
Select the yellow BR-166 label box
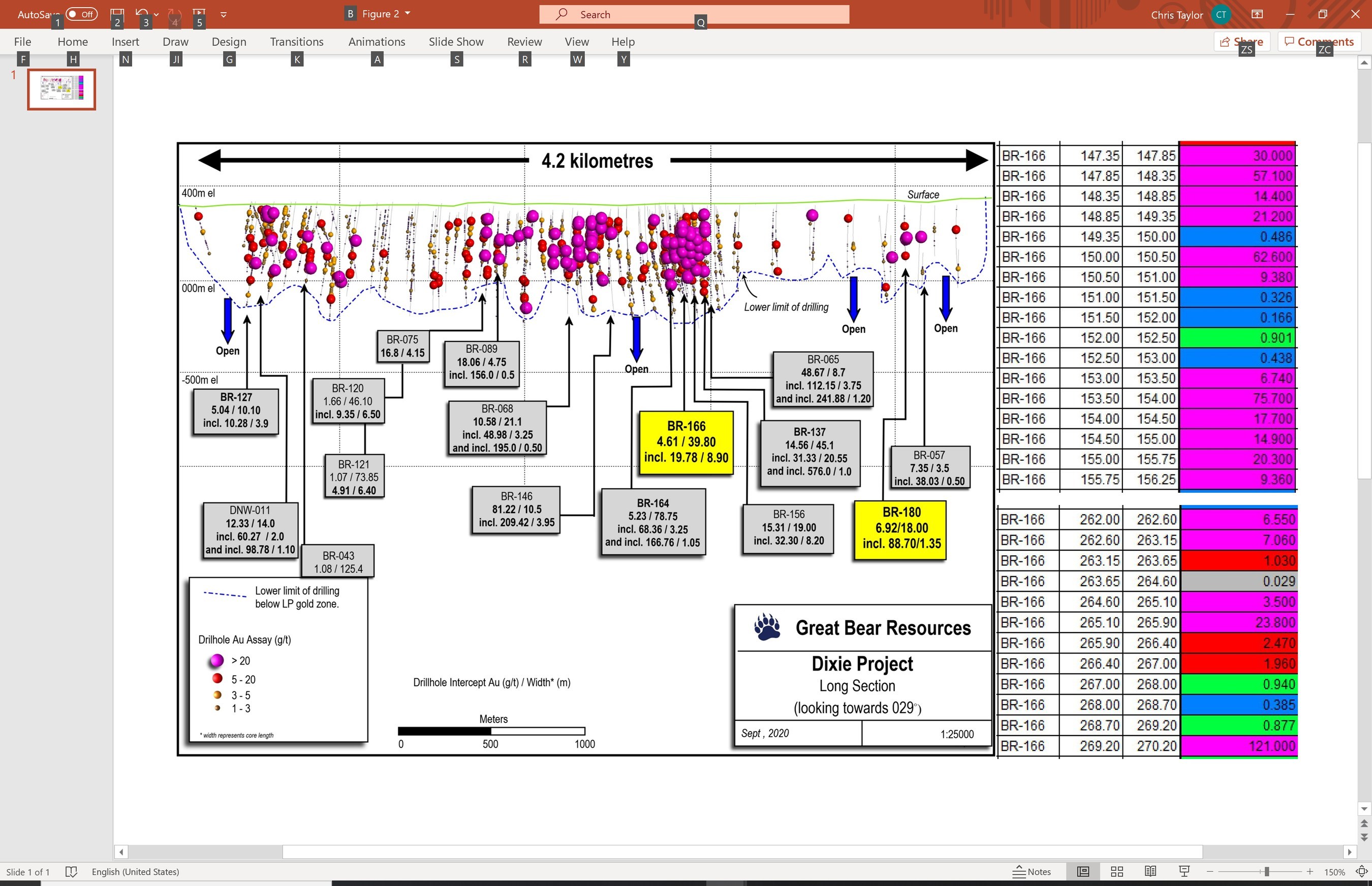tap(686, 442)
